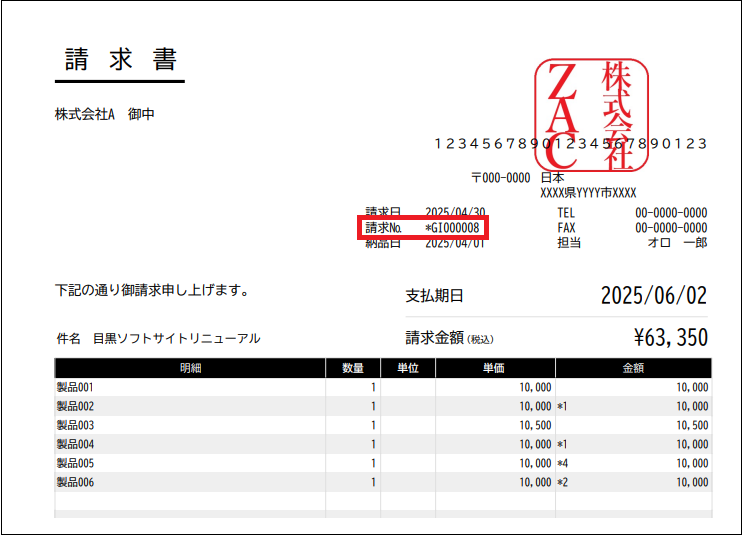Click the amount 10,500 for 製品003
The image size is (744, 535).
[692, 425]
